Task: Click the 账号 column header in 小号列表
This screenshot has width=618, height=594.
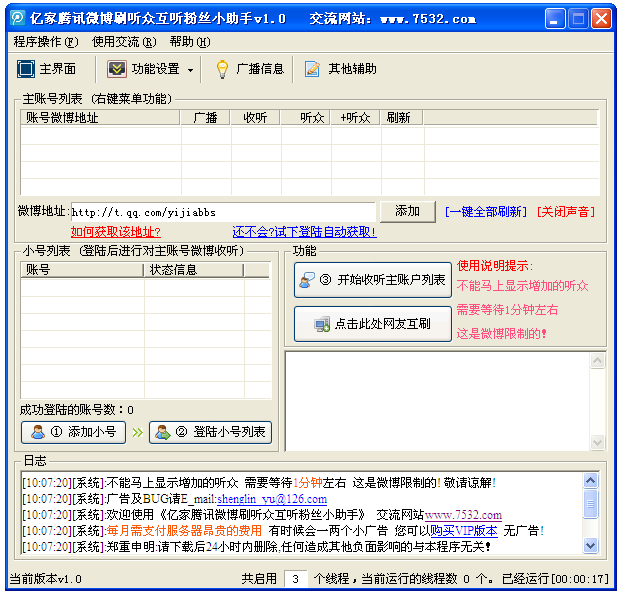Action: point(82,270)
